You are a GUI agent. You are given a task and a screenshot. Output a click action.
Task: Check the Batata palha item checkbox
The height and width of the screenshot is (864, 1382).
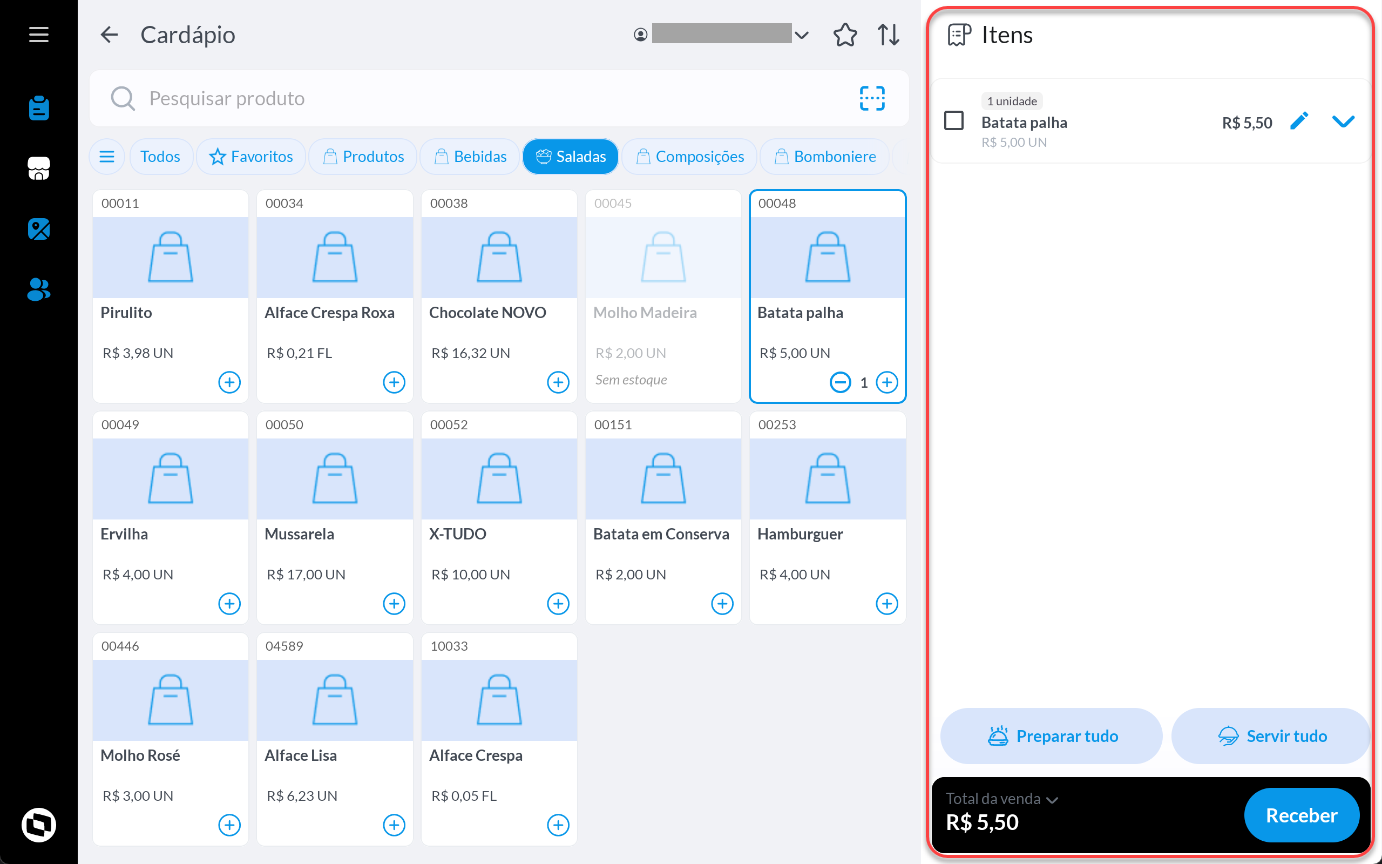tap(954, 121)
